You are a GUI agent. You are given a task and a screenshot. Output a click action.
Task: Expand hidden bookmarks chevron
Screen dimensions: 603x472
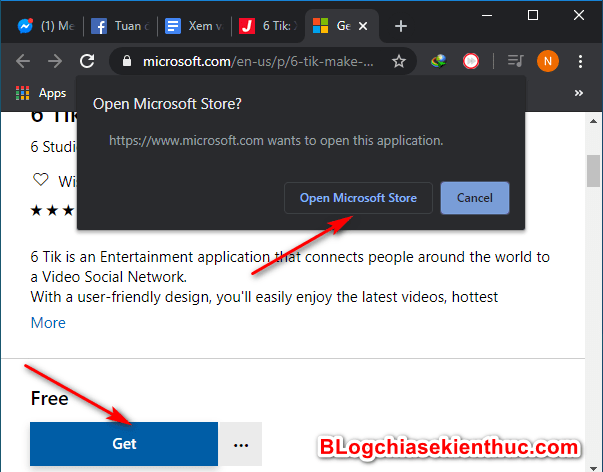coord(578,93)
